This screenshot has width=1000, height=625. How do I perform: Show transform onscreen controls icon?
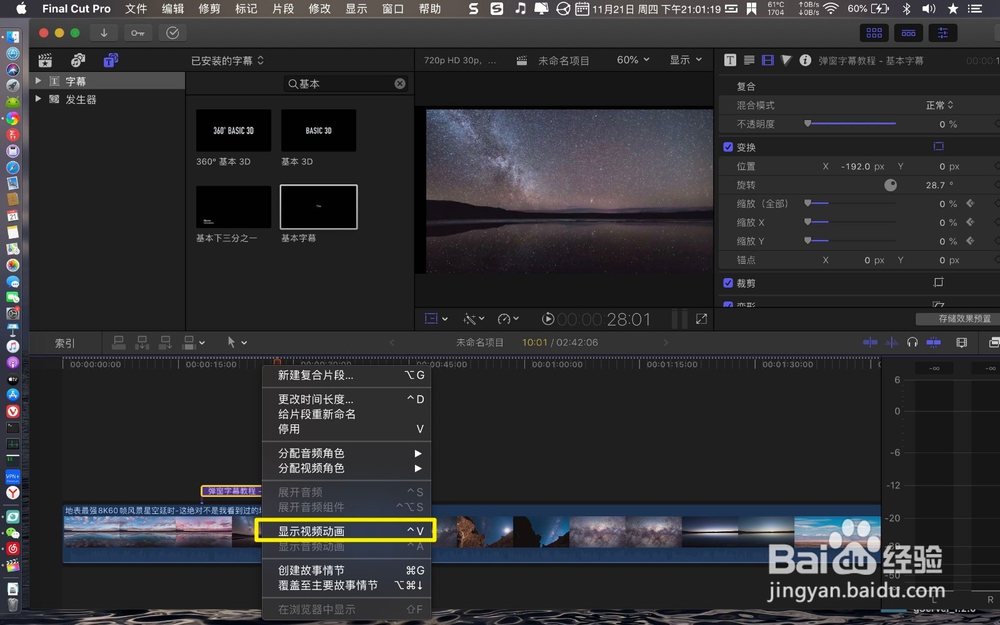point(938,147)
